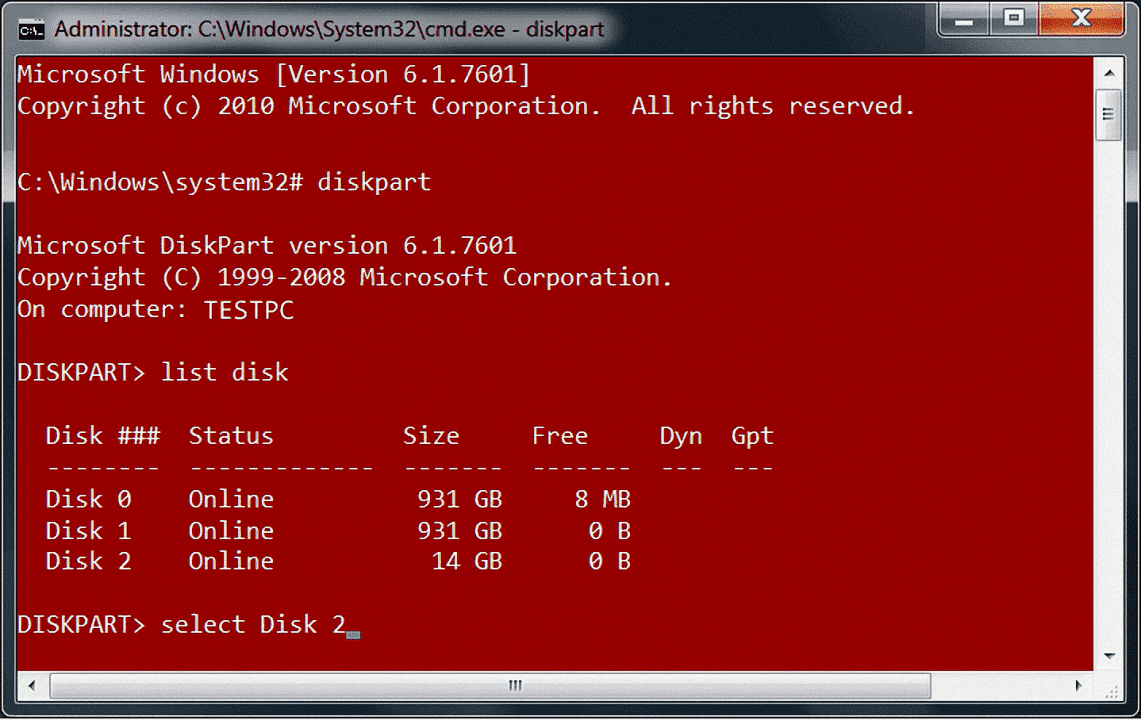Click the Disk 2 row in the table
Viewport: 1141px width, 720px height.
coord(88,562)
